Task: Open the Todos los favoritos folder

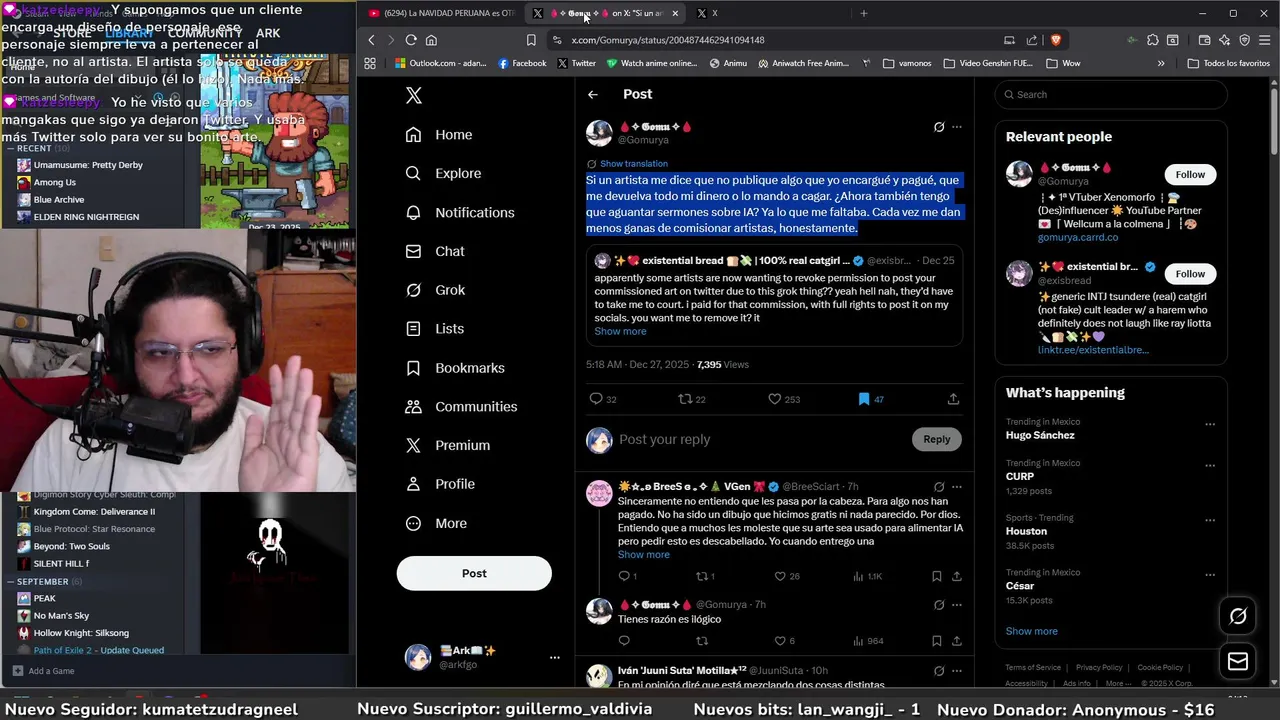Action: tap(1229, 63)
